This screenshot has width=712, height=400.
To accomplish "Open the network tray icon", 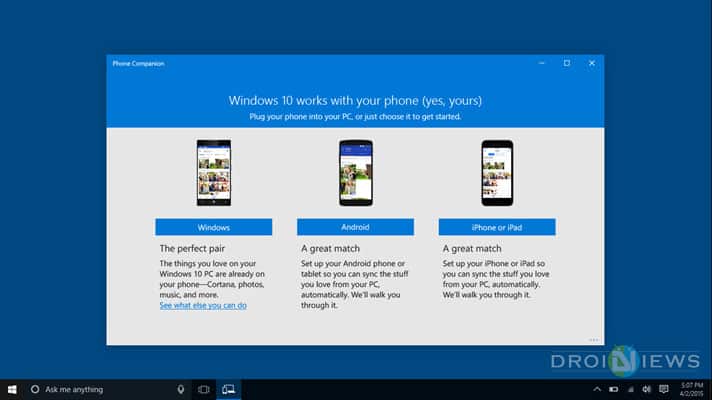I will (x=631, y=389).
